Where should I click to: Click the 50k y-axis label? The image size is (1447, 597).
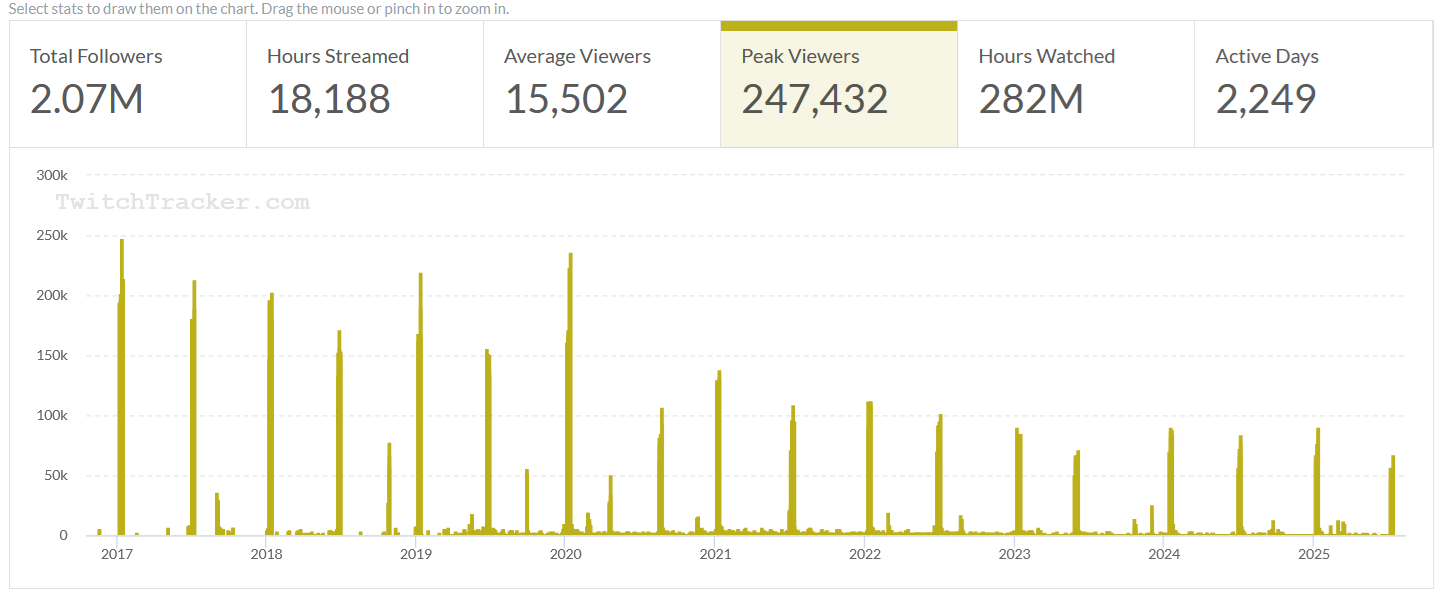point(55,475)
